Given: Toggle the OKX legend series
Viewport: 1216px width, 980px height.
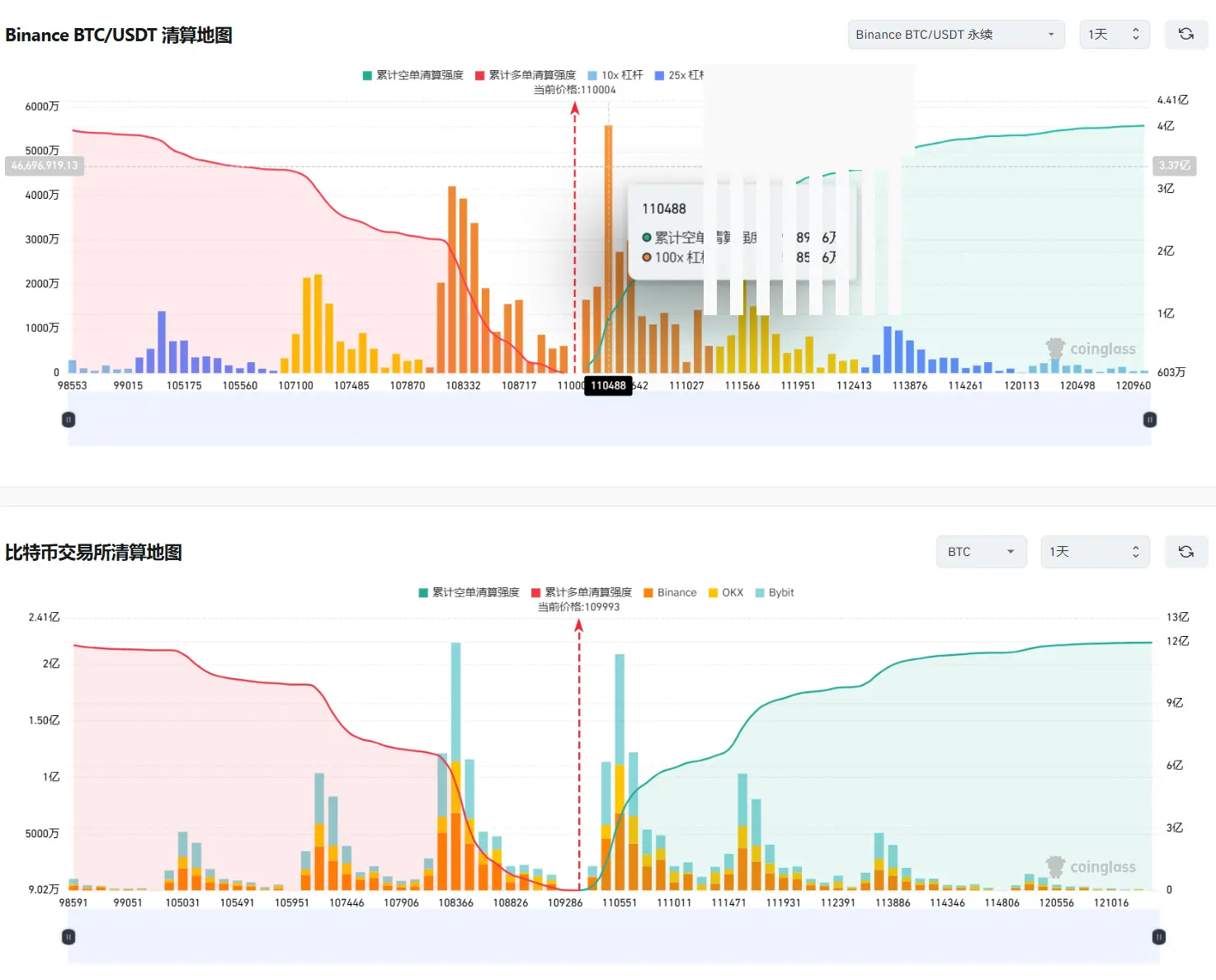Looking at the screenshot, I should tap(726, 592).
